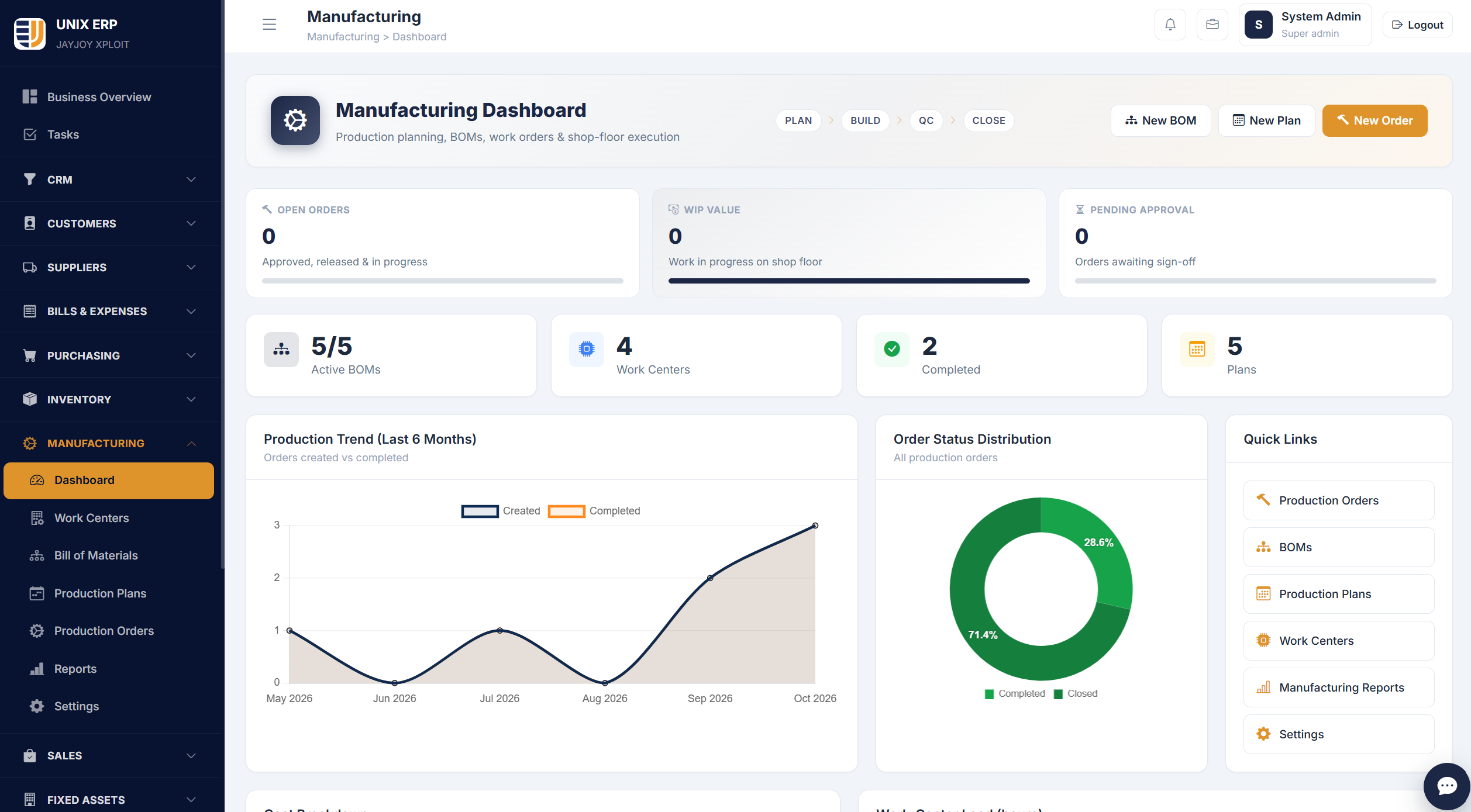Open Manufacturing Reports quick link
Viewport: 1471px width, 812px height.
click(1339, 687)
